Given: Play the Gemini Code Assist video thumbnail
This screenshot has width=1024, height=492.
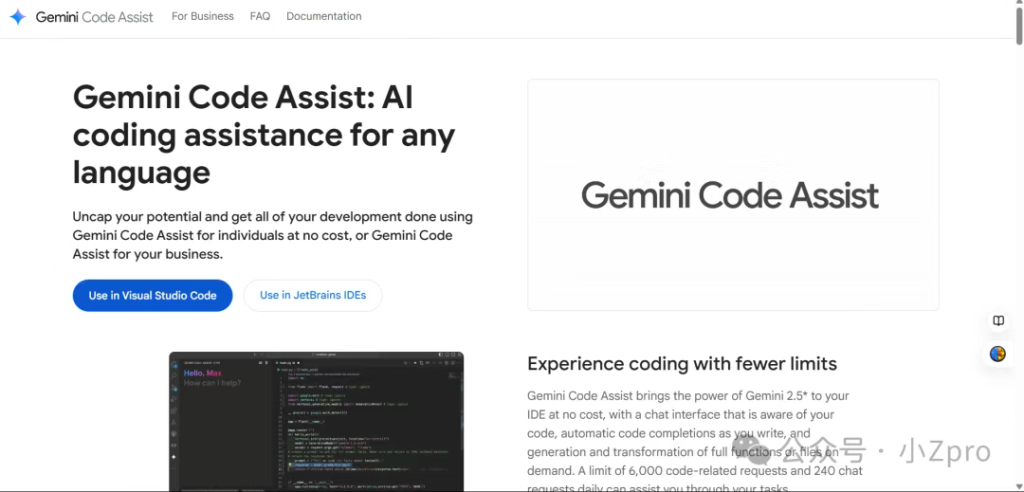Looking at the screenshot, I should tap(733, 195).
